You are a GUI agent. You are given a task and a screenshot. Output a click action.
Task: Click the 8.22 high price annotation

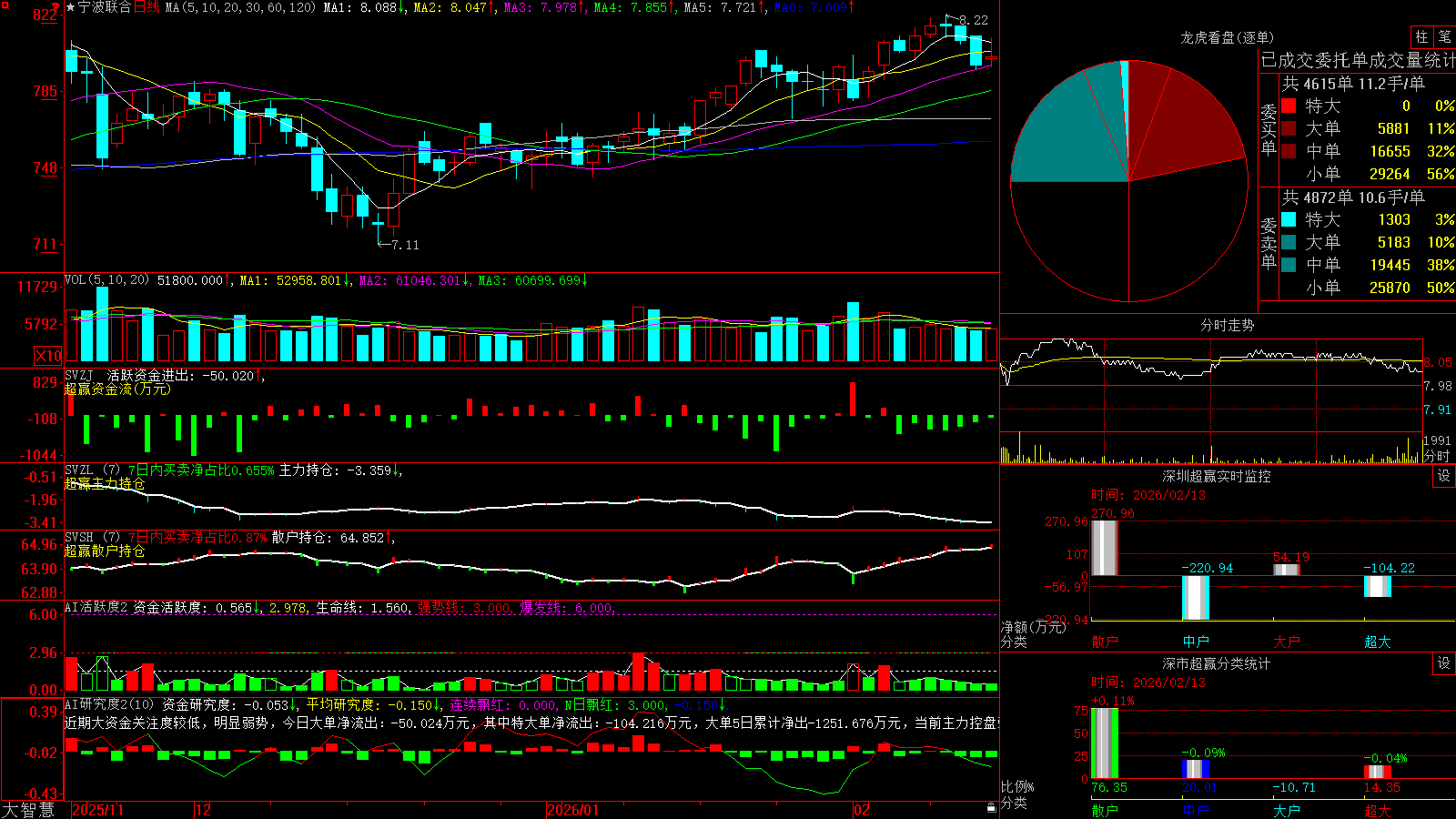973,20
